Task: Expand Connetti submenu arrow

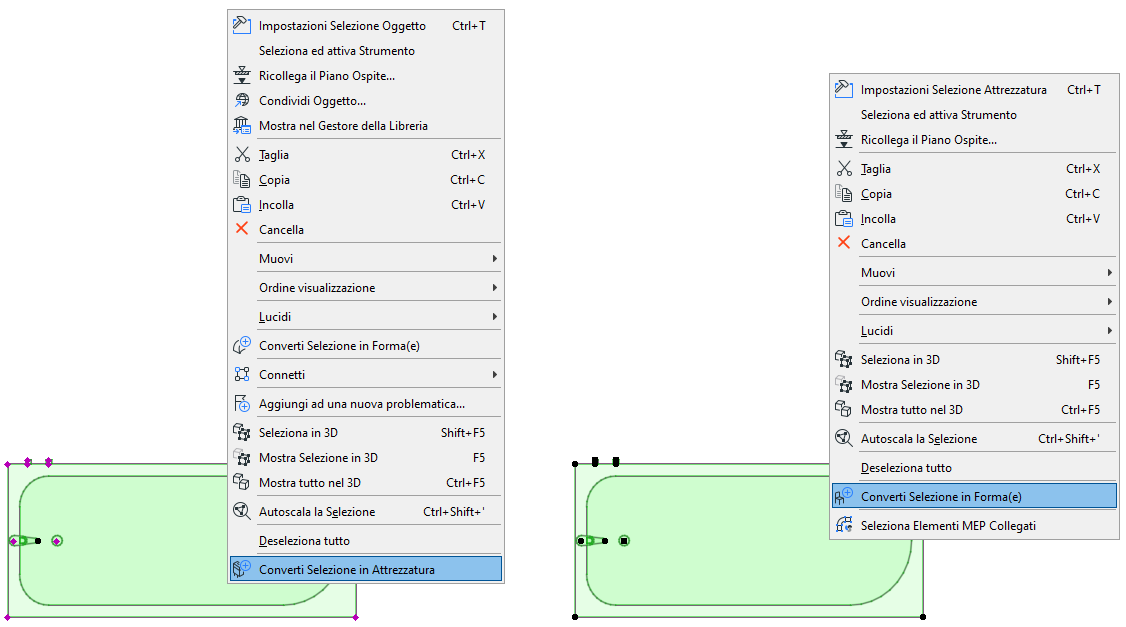Action: pos(495,374)
